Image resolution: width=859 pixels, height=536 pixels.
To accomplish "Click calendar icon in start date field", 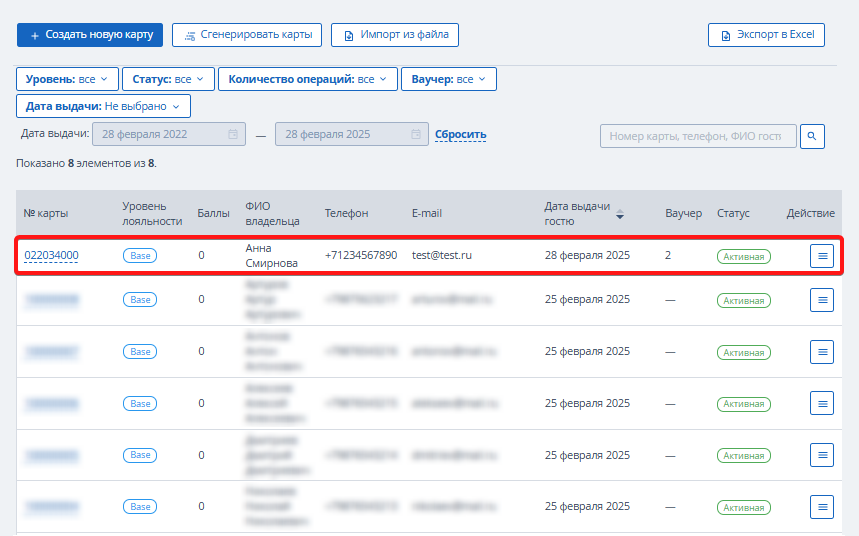I will click(x=233, y=134).
